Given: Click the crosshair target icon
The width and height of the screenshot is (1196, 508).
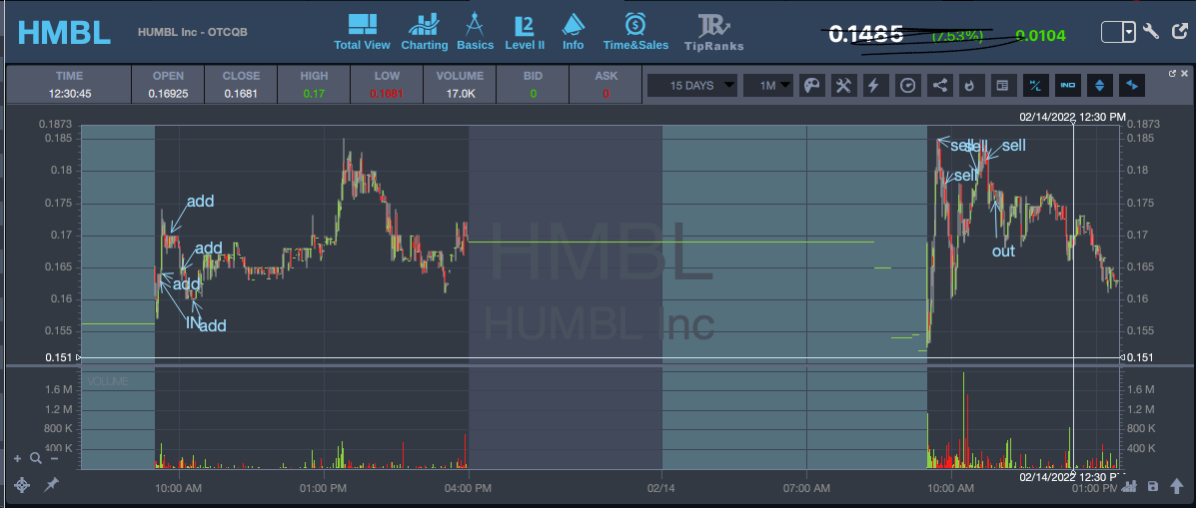Looking at the screenshot, I should coord(22,485).
